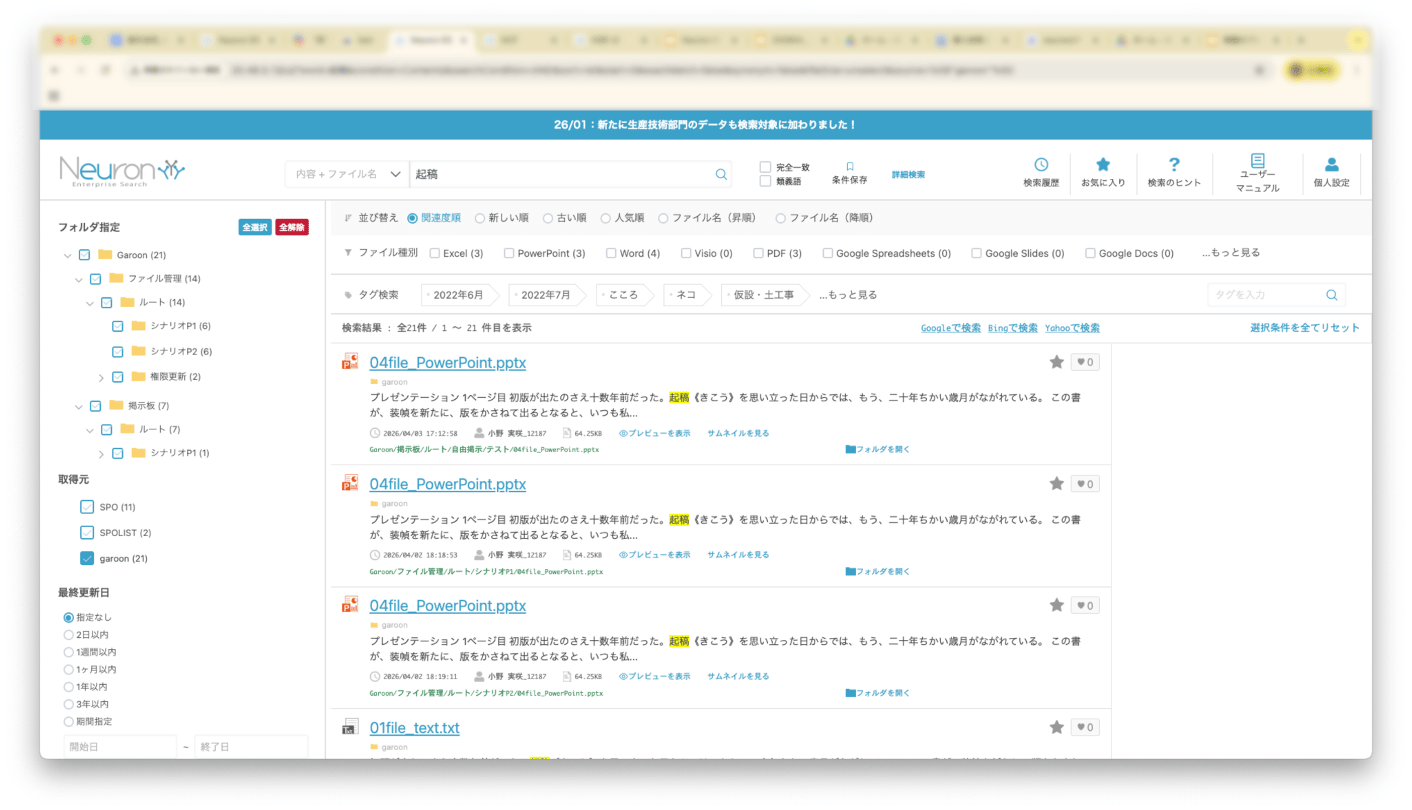
Task: Enable the 完全一致 exact match checkbox
Action: click(x=765, y=167)
